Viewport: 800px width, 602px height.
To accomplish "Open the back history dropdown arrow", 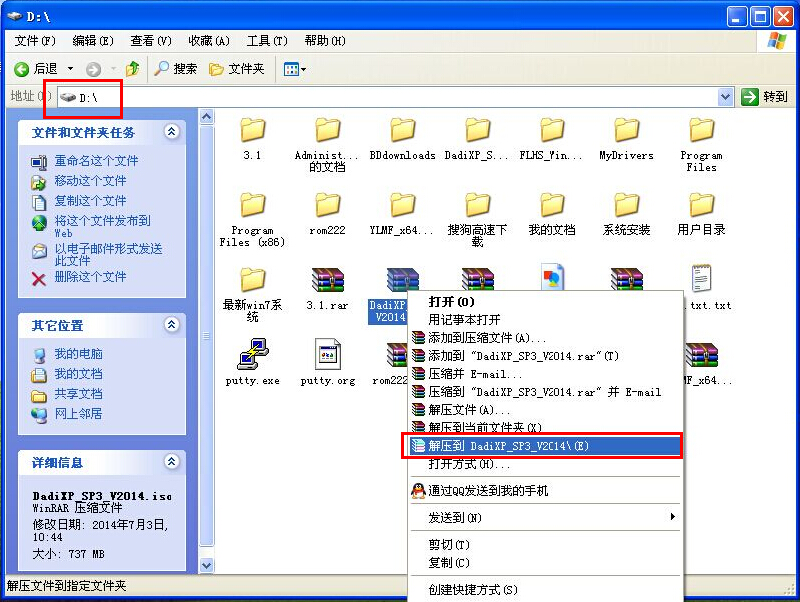I will tap(70, 69).
